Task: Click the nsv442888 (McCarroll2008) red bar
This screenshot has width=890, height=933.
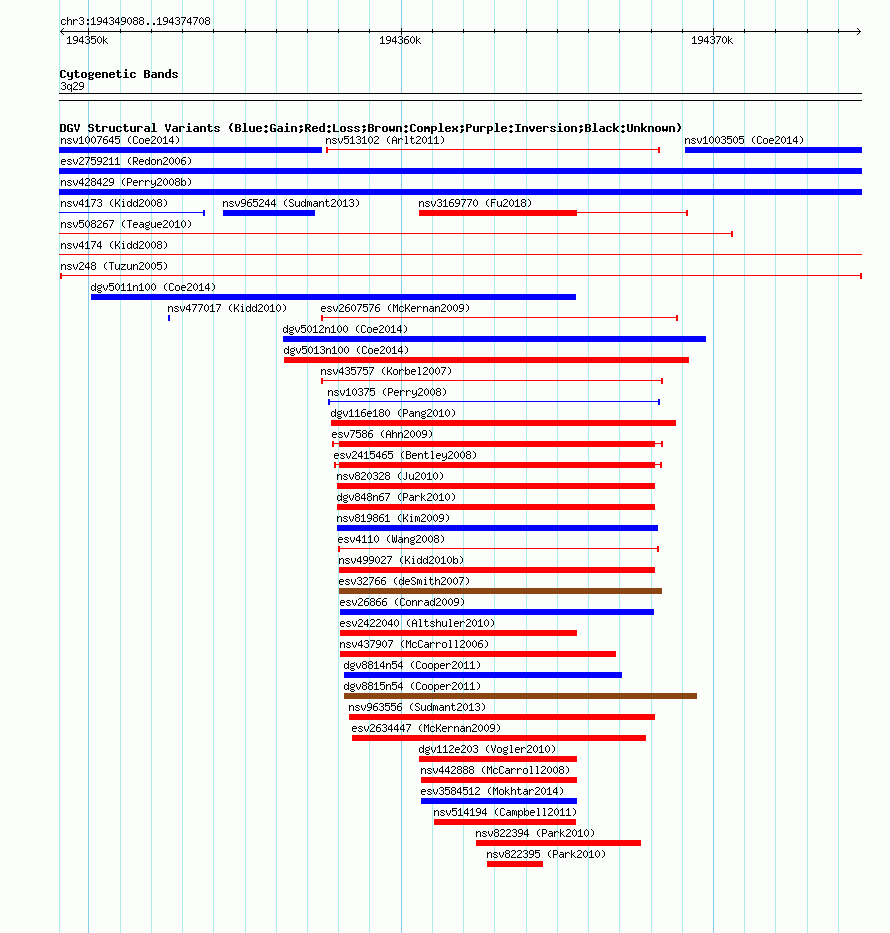Action: coord(499,780)
